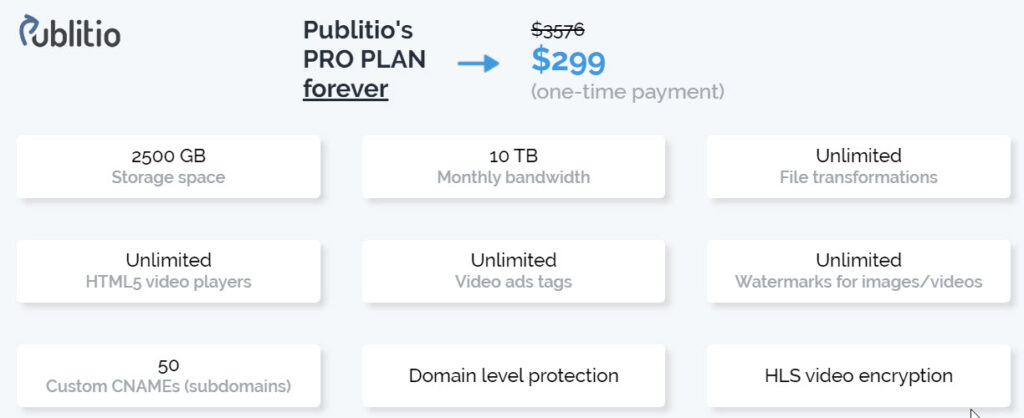Open the HLS video encryption card

[x=858, y=376]
